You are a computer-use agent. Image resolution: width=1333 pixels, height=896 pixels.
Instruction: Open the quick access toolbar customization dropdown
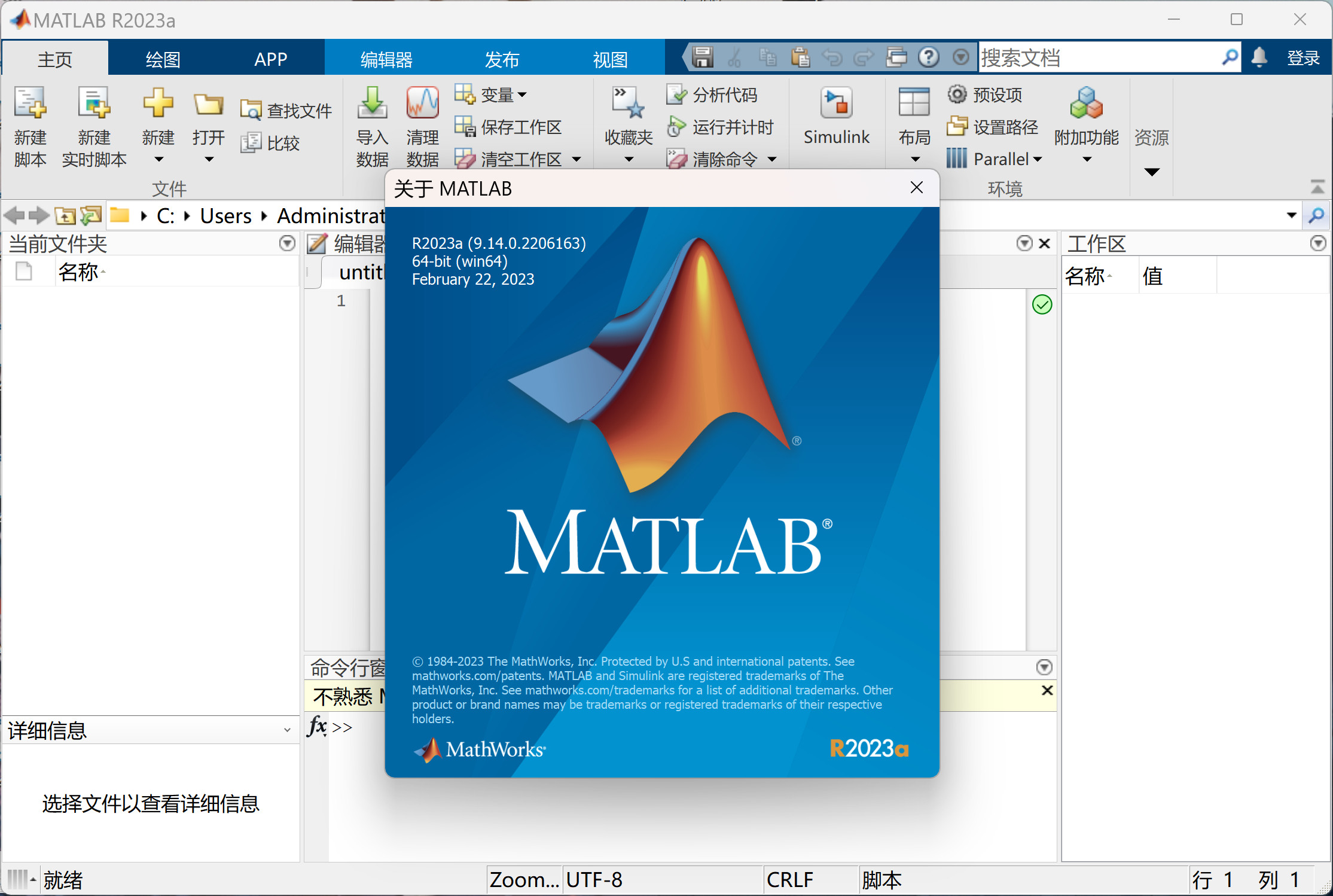coord(960,57)
